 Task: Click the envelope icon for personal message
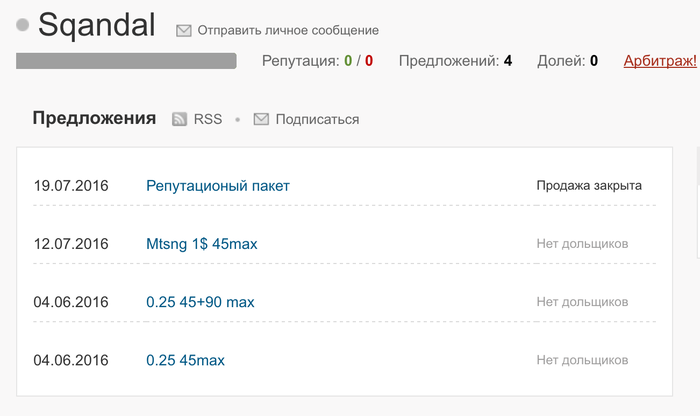pyautogui.click(x=184, y=31)
